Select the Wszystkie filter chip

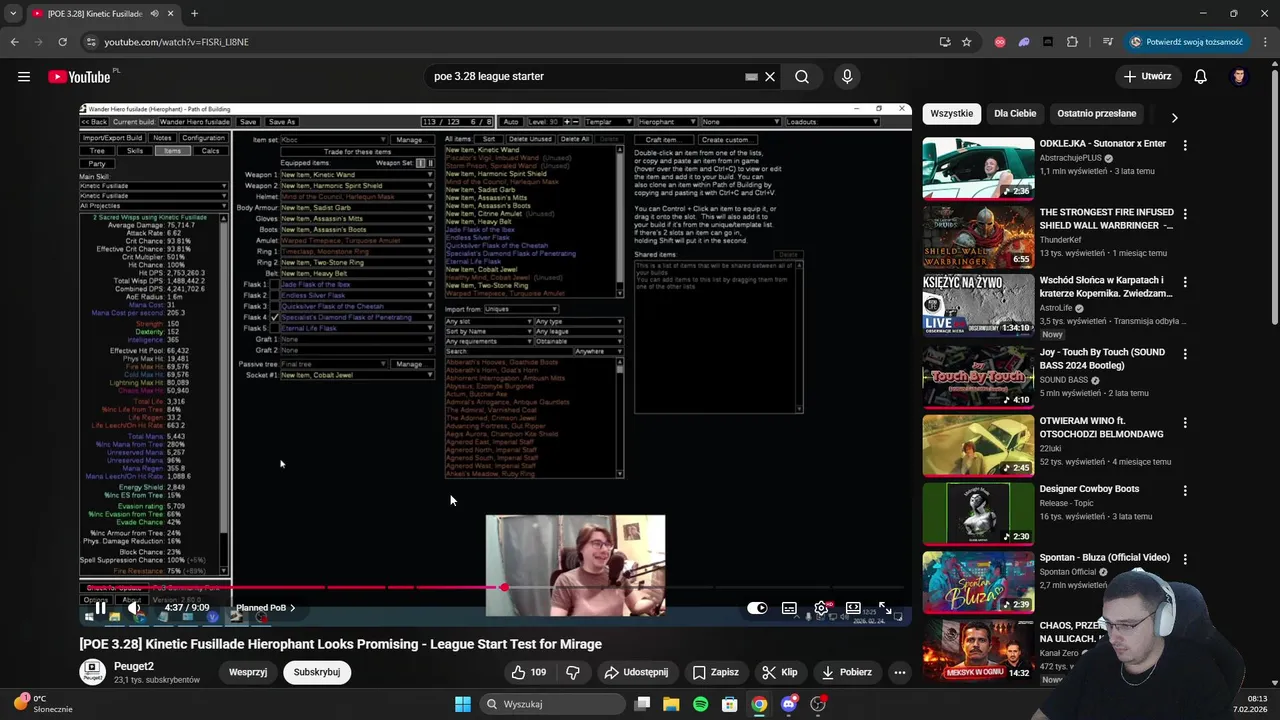[x=951, y=114]
